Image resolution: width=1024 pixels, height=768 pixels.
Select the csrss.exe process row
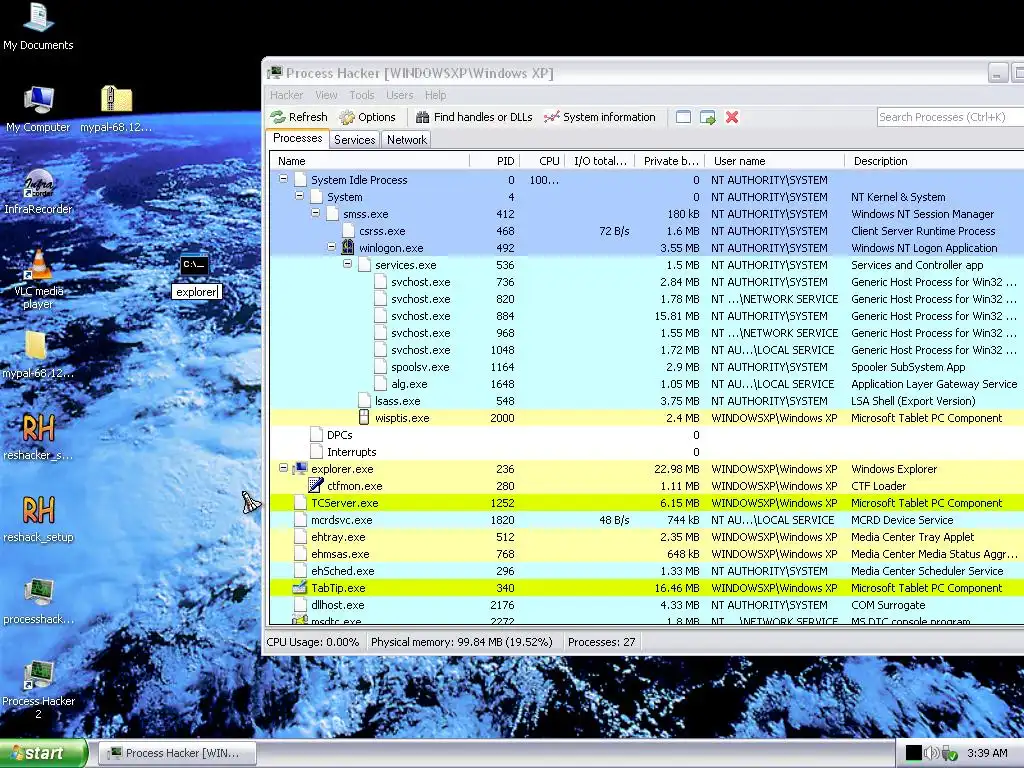pyautogui.click(x=647, y=231)
